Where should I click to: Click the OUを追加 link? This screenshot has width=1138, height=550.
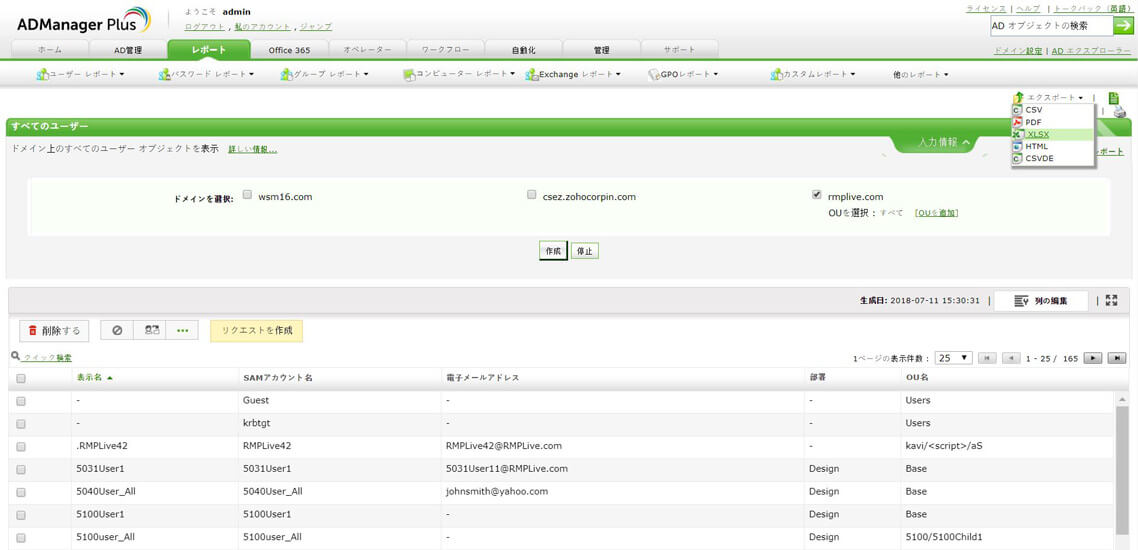[936, 213]
